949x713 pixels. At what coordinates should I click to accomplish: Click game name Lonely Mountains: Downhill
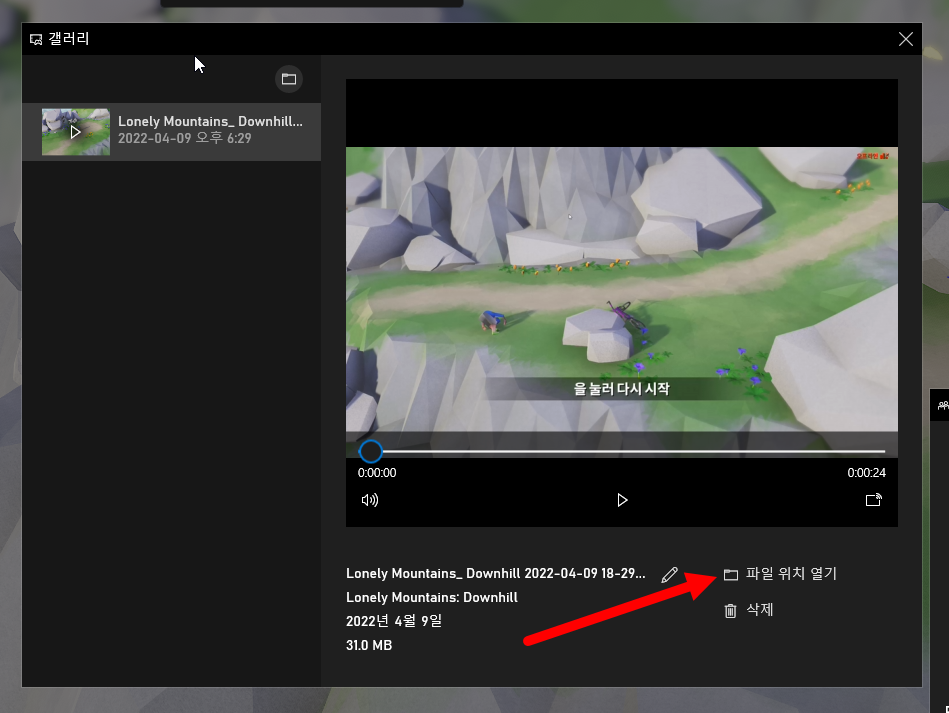[432, 597]
